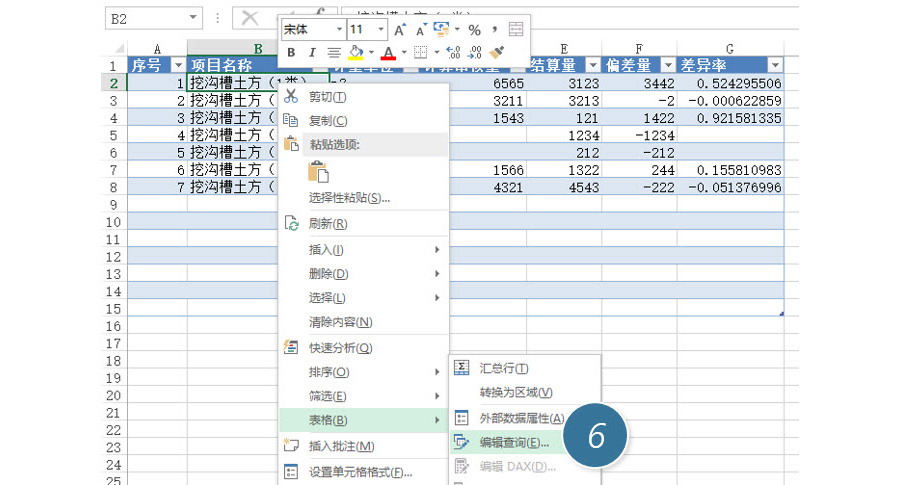Decrease font size in the mini toolbar
The width and height of the screenshot is (900, 485).
(421, 30)
